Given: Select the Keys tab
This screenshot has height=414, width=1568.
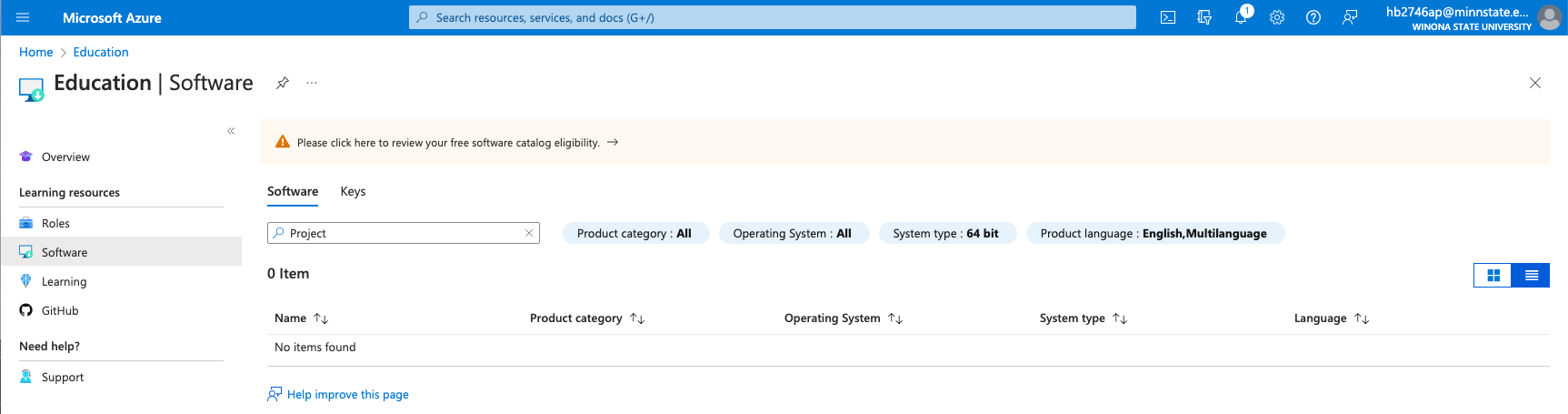Looking at the screenshot, I should point(353,192).
